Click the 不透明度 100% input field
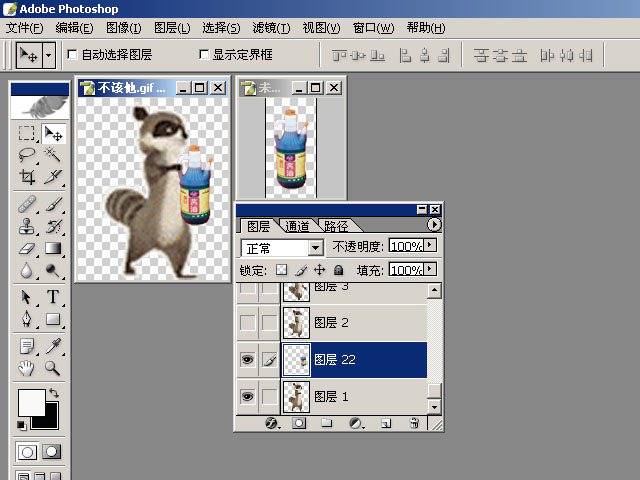This screenshot has width=640, height=480. (x=406, y=245)
